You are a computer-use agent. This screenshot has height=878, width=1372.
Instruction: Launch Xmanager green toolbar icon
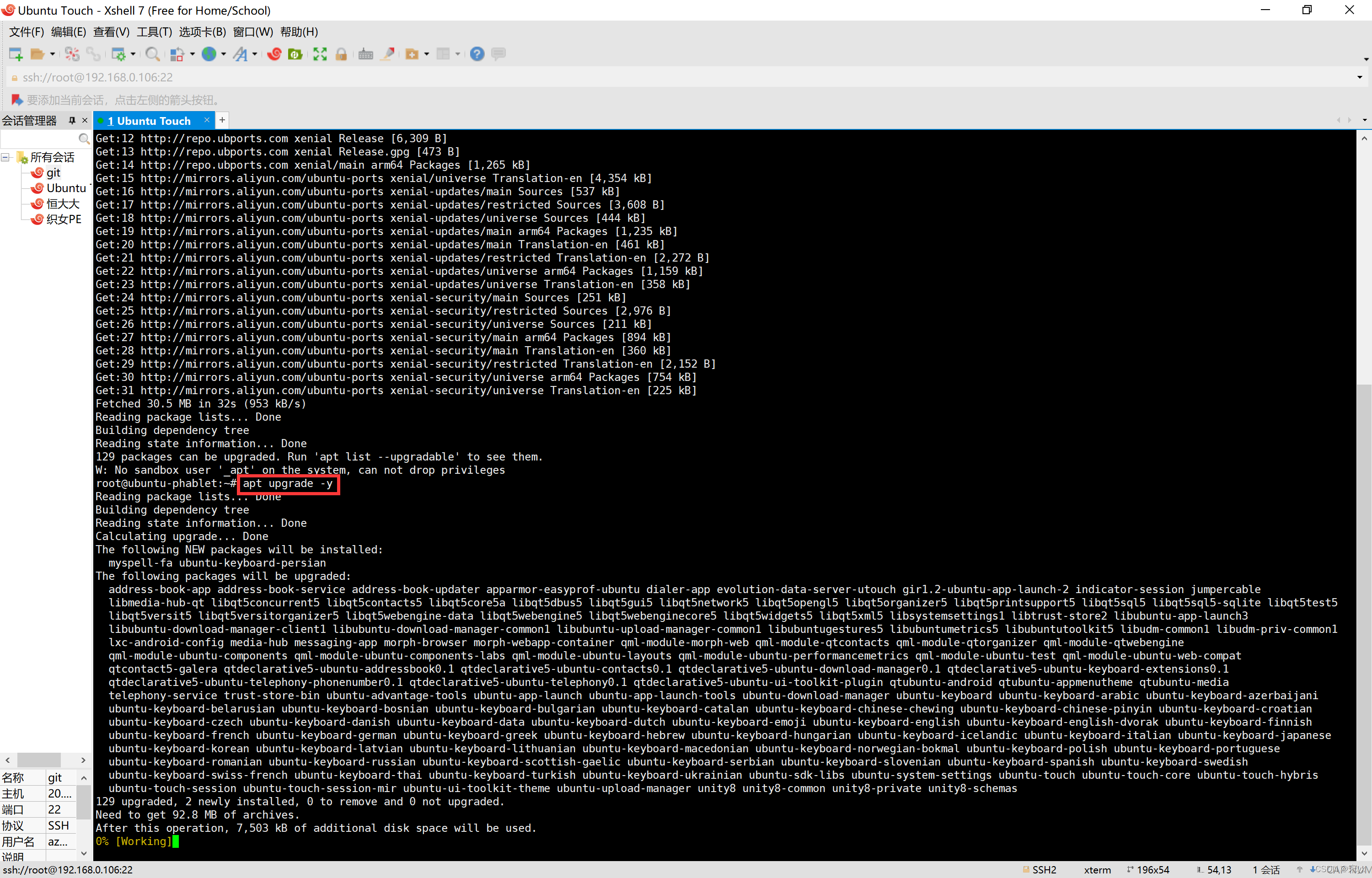[x=295, y=54]
